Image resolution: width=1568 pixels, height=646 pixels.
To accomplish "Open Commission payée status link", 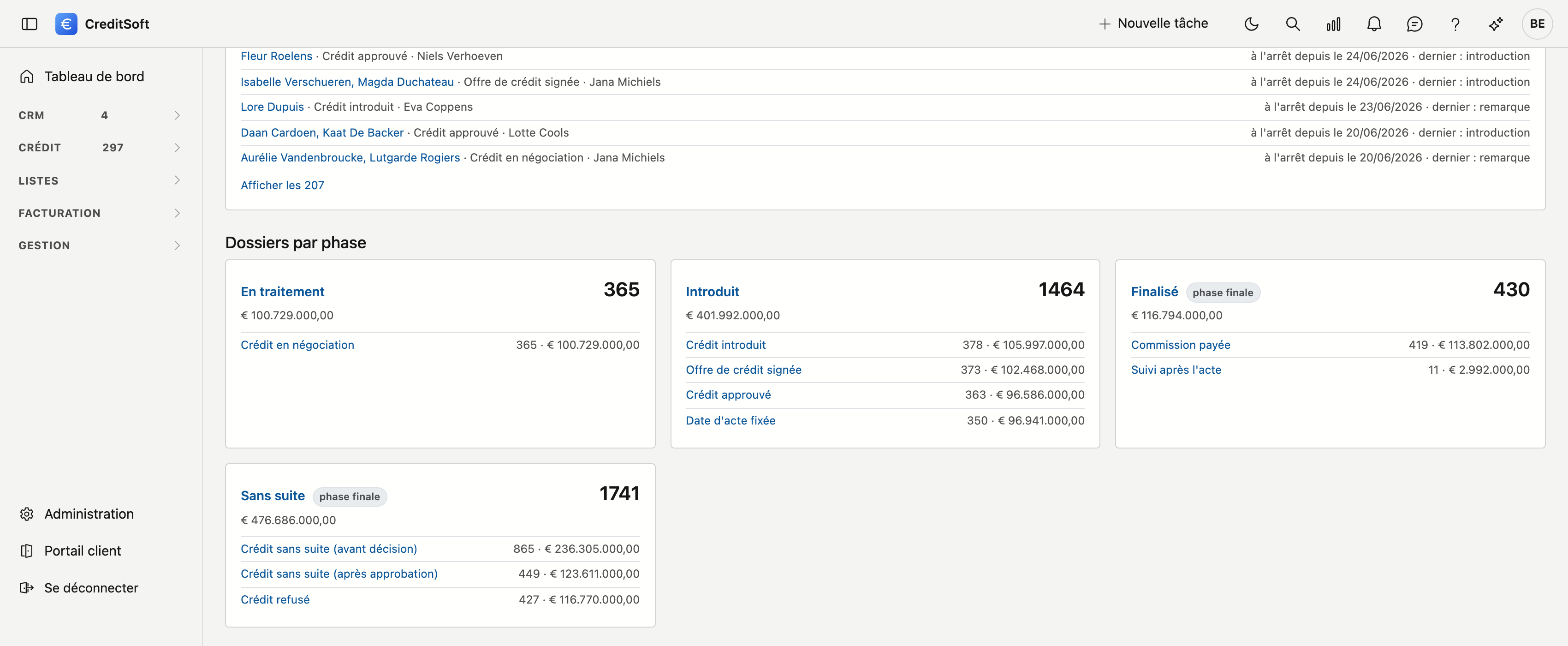I will [1180, 345].
